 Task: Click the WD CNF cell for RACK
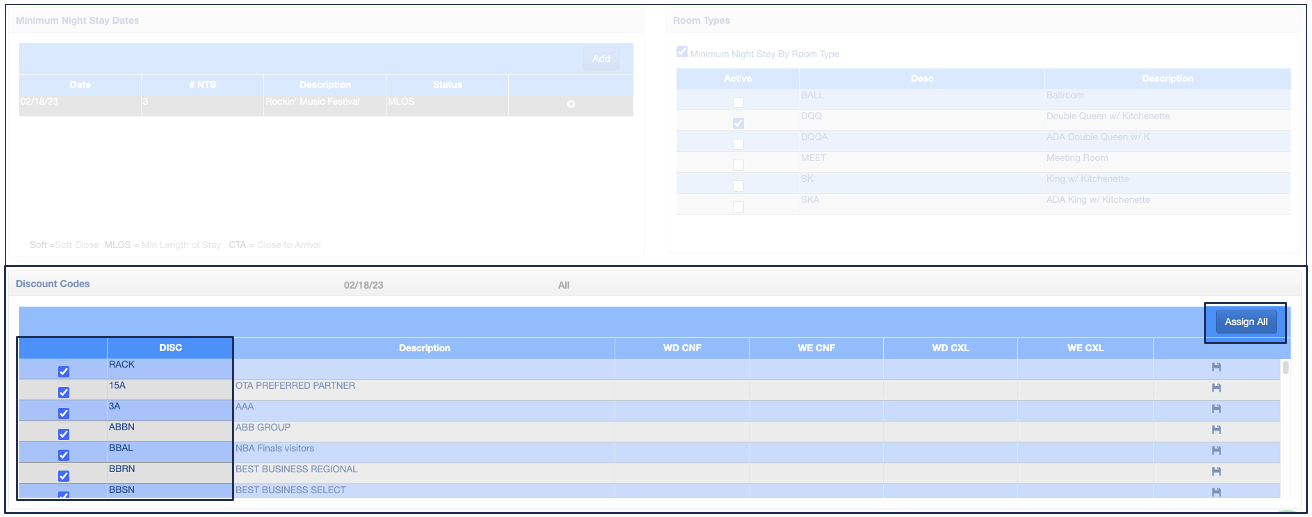681,369
